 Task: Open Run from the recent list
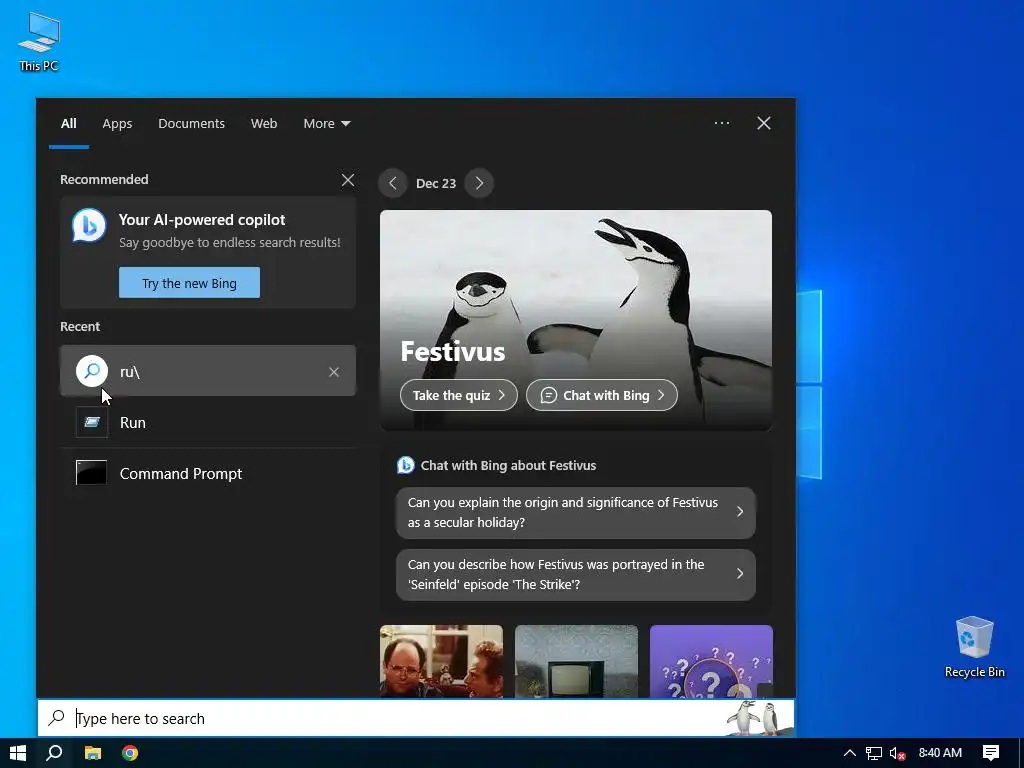click(x=208, y=423)
